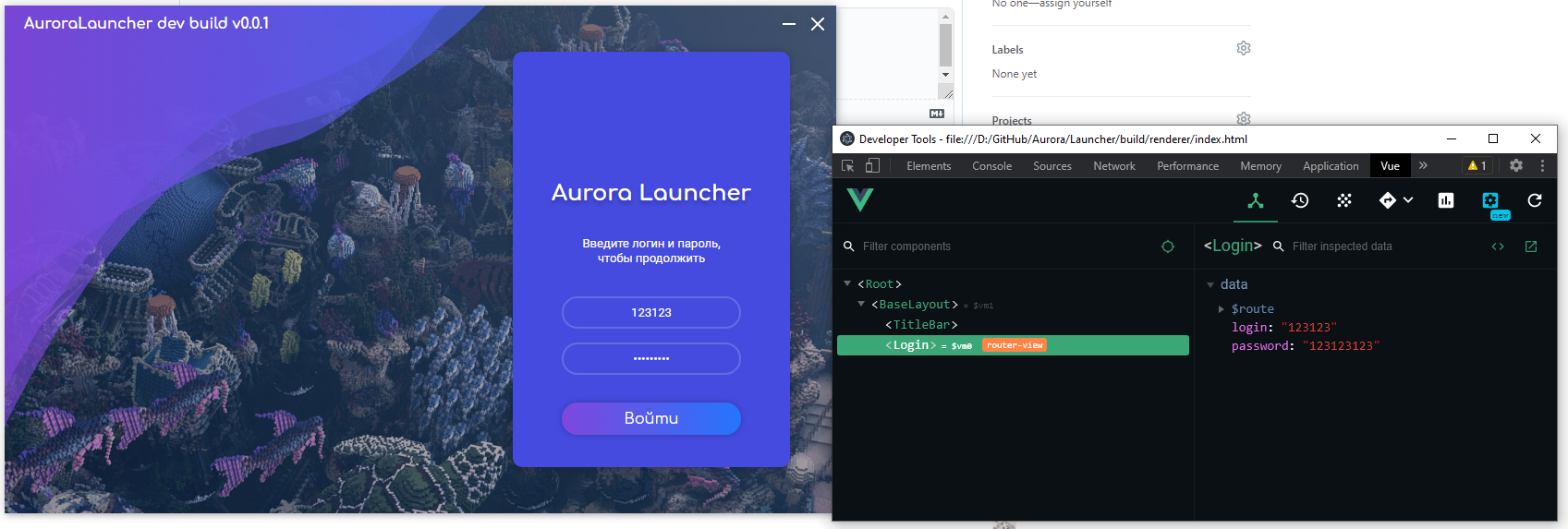
Task: Click the textarea scrollbar down arrow
Action: click(945, 75)
